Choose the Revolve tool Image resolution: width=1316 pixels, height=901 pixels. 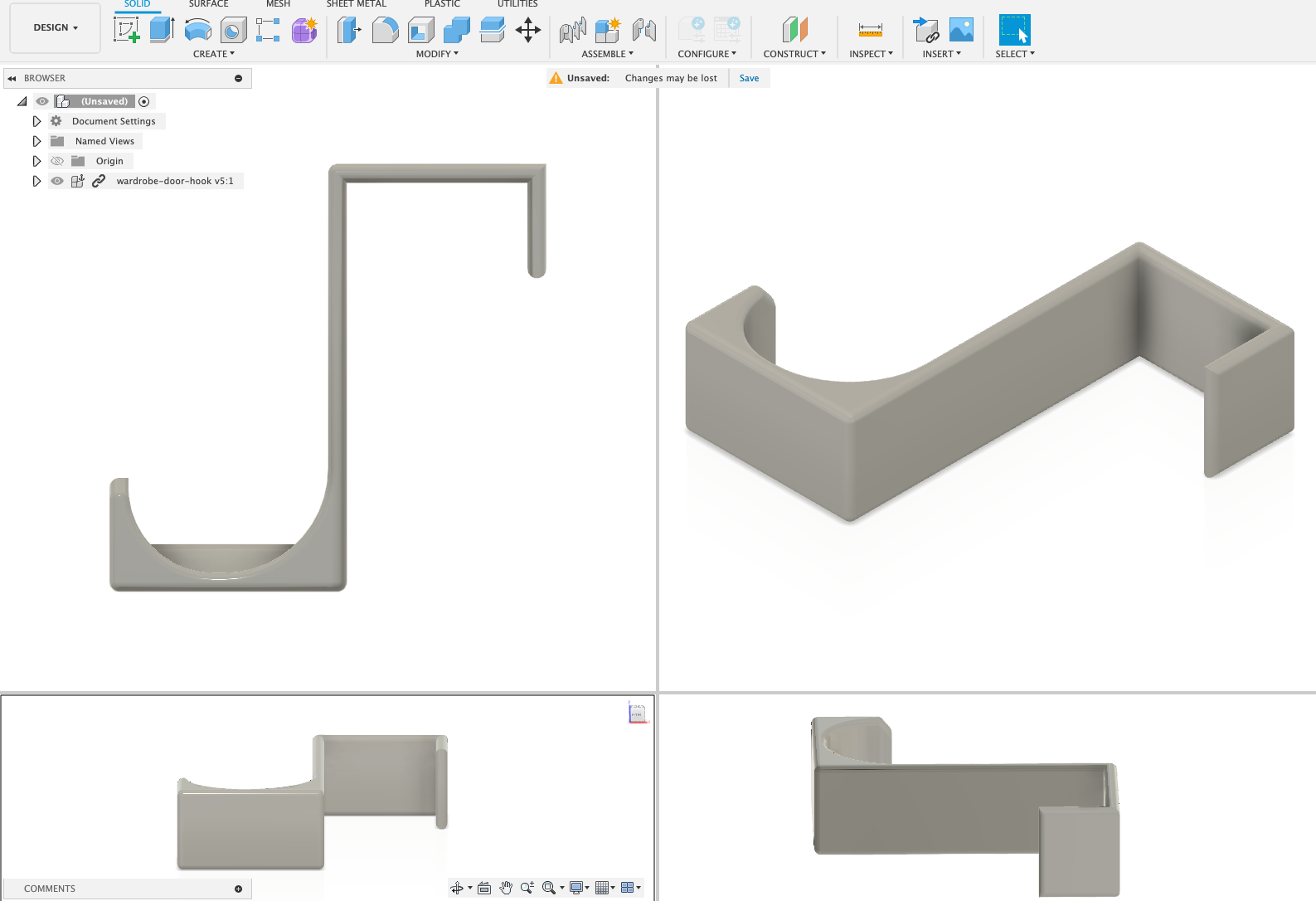(x=197, y=31)
